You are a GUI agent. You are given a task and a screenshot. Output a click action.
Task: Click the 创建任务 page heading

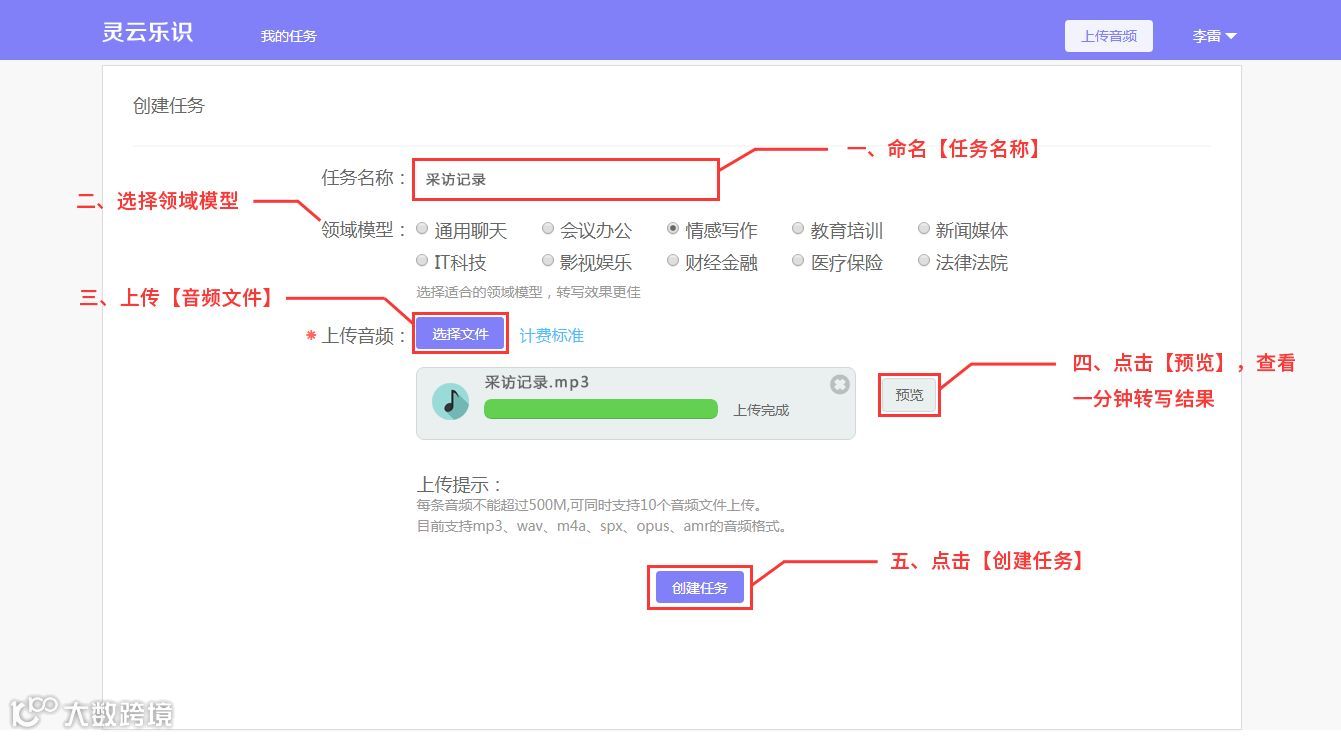[169, 106]
